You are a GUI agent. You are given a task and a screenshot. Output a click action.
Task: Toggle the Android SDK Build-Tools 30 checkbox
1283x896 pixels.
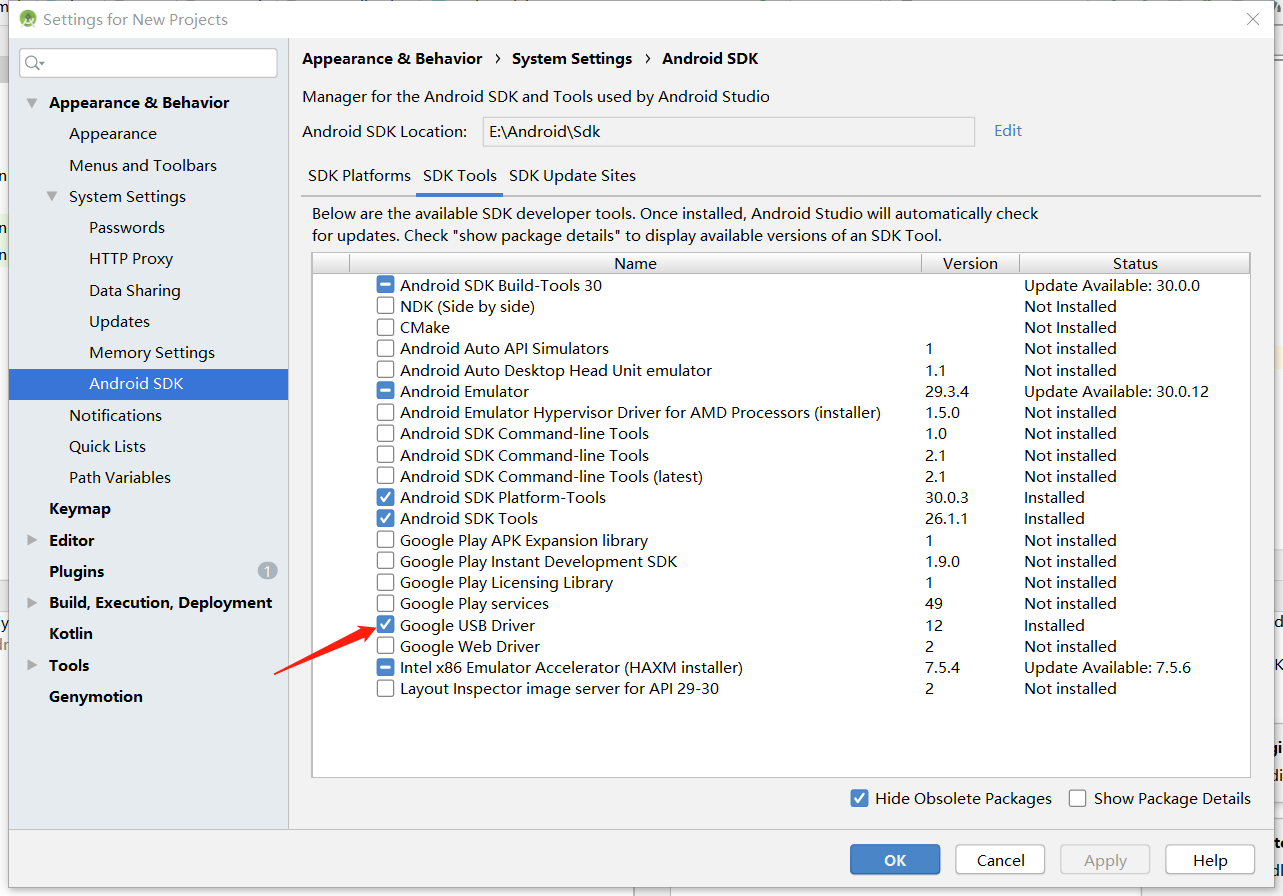[x=385, y=285]
